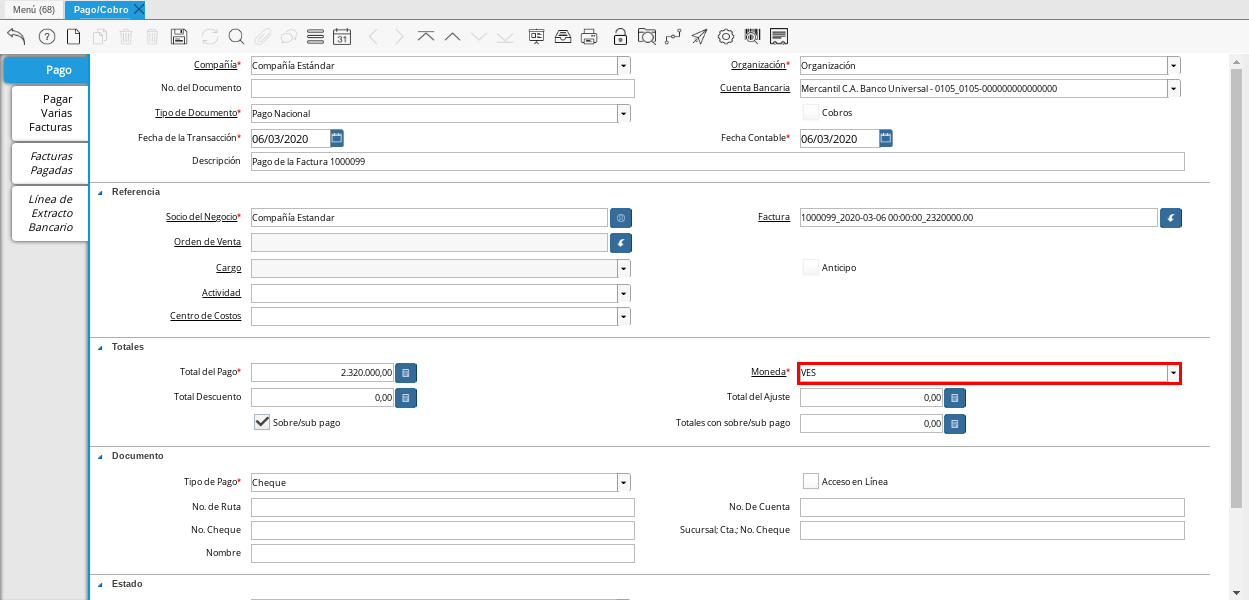Uncheck the Sobre/sub pago checkbox

(262, 422)
